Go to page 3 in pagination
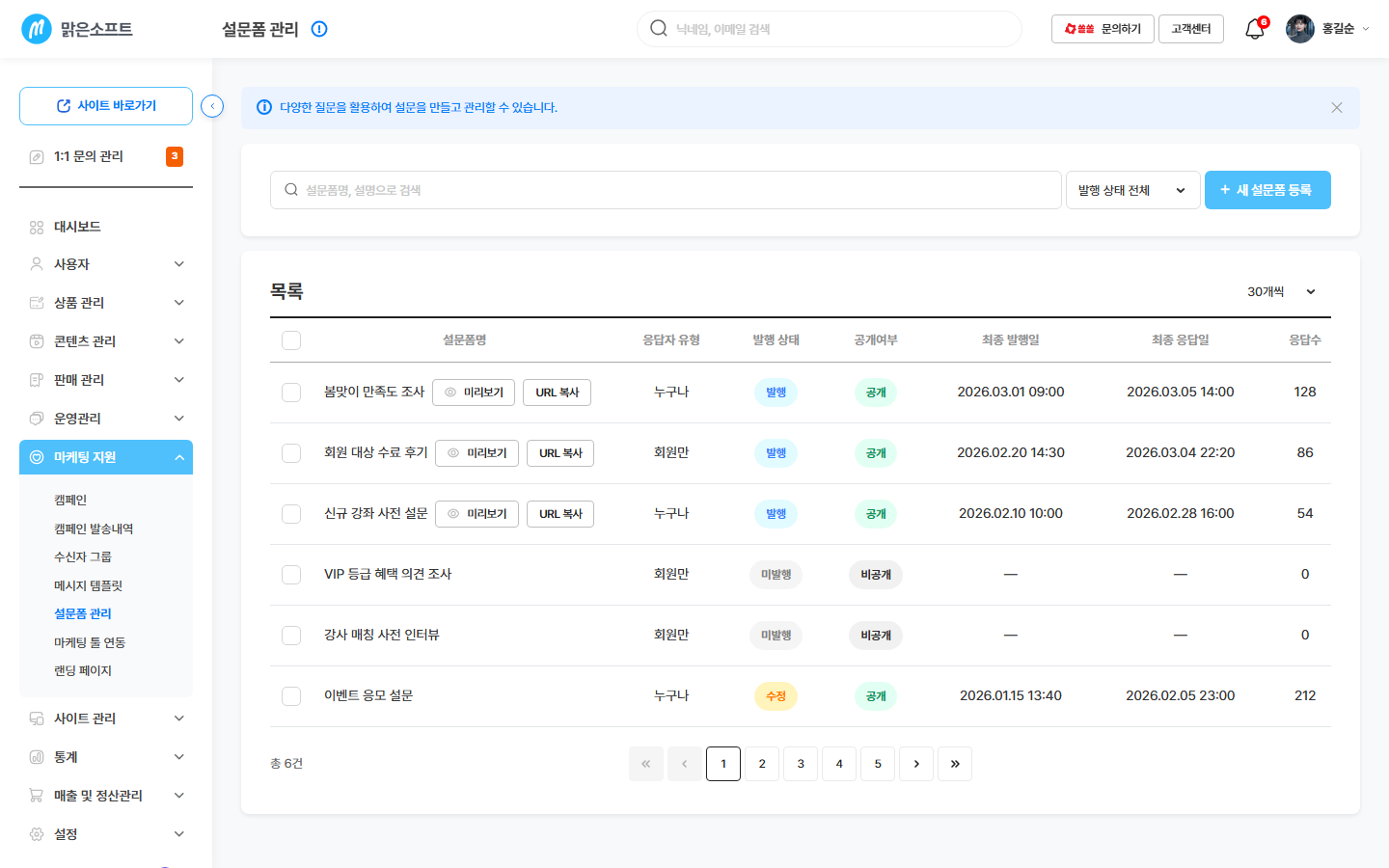Viewport: 1389px width, 868px height. pyautogui.click(x=801, y=764)
